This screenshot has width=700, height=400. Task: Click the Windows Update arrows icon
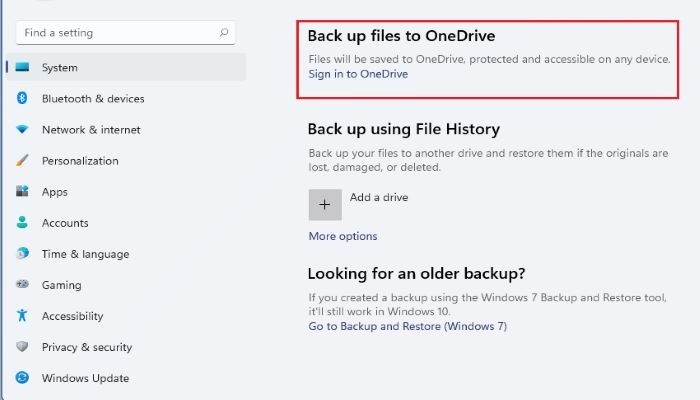coord(22,378)
